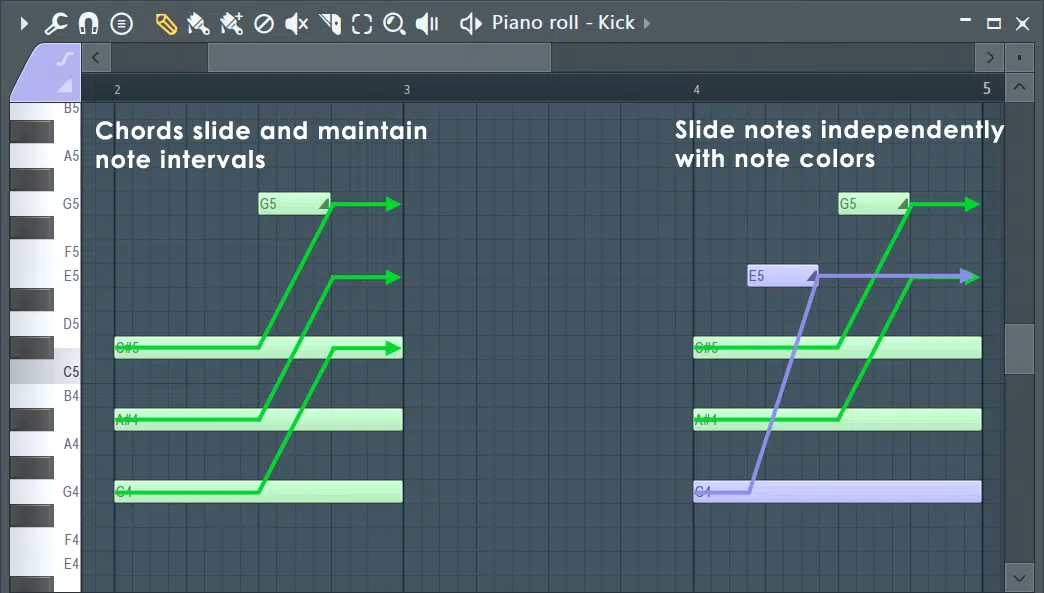This screenshot has width=1044, height=593.
Task: Click the horizontal scrollbar left arrow
Action: pos(96,57)
